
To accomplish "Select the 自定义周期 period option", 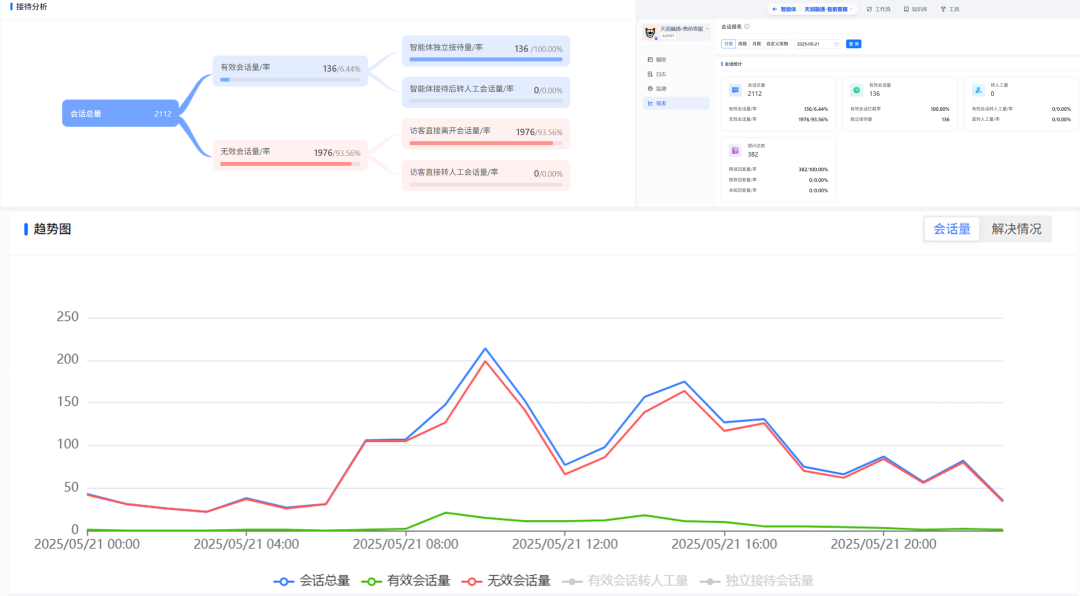I will pos(777,44).
